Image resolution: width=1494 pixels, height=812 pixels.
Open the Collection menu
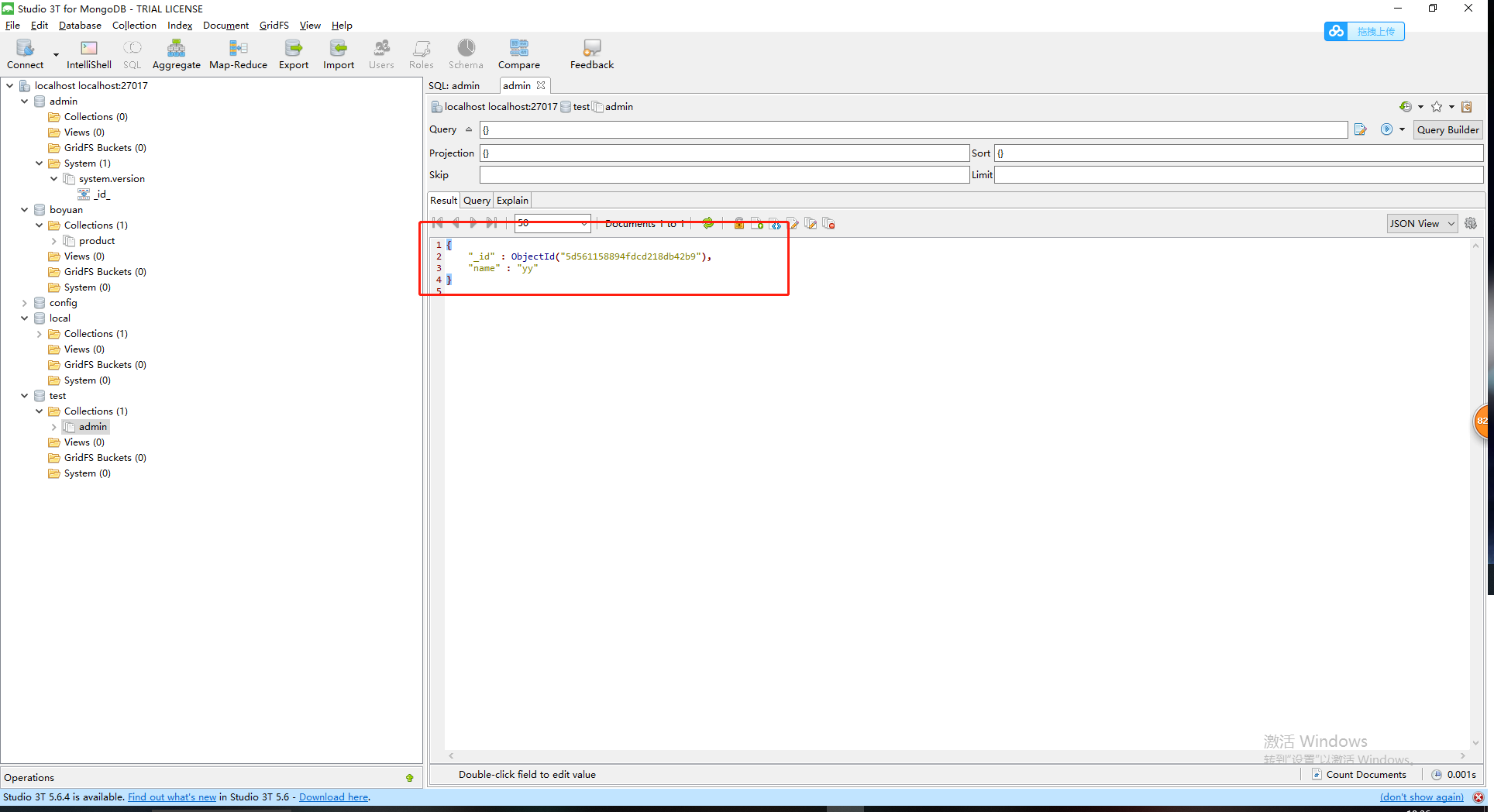pos(134,25)
